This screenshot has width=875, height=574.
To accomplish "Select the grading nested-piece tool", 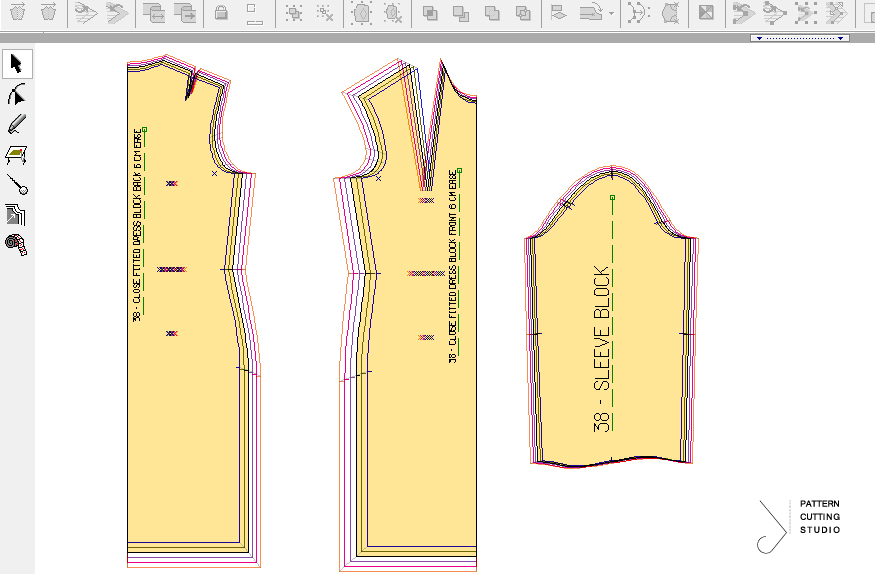I will coord(16,215).
